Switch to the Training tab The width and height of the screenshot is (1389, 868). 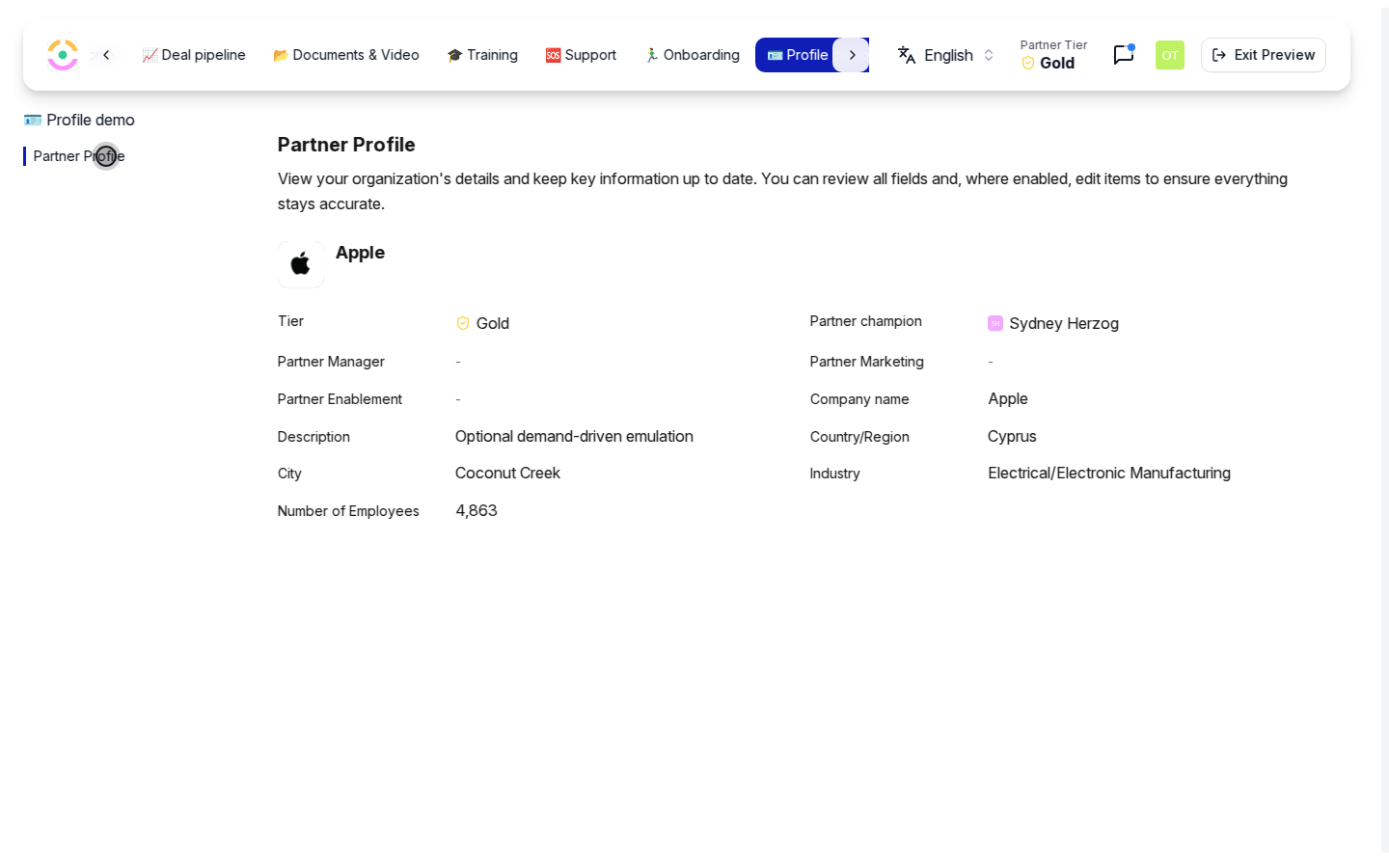(482, 55)
